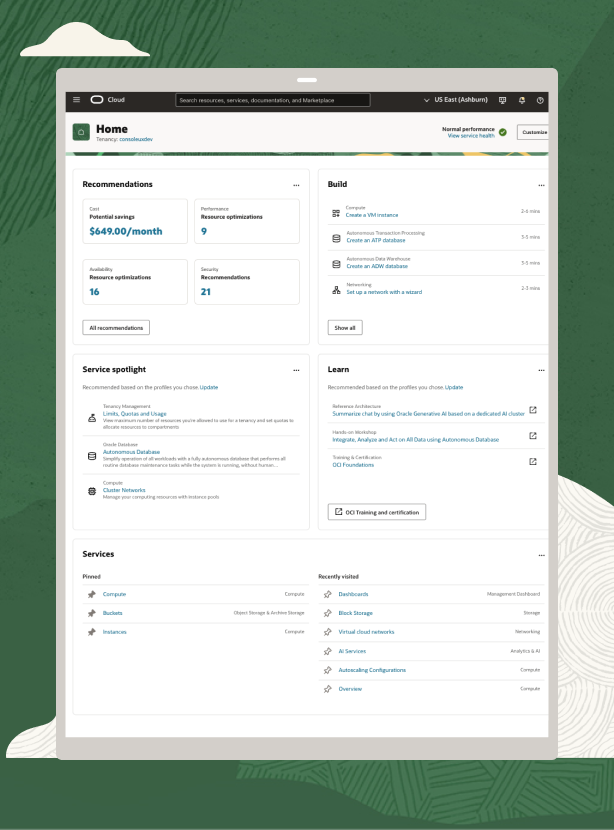Screen dimensions: 614x830
Task: Click the Cluster Networks icon
Action: click(92, 491)
